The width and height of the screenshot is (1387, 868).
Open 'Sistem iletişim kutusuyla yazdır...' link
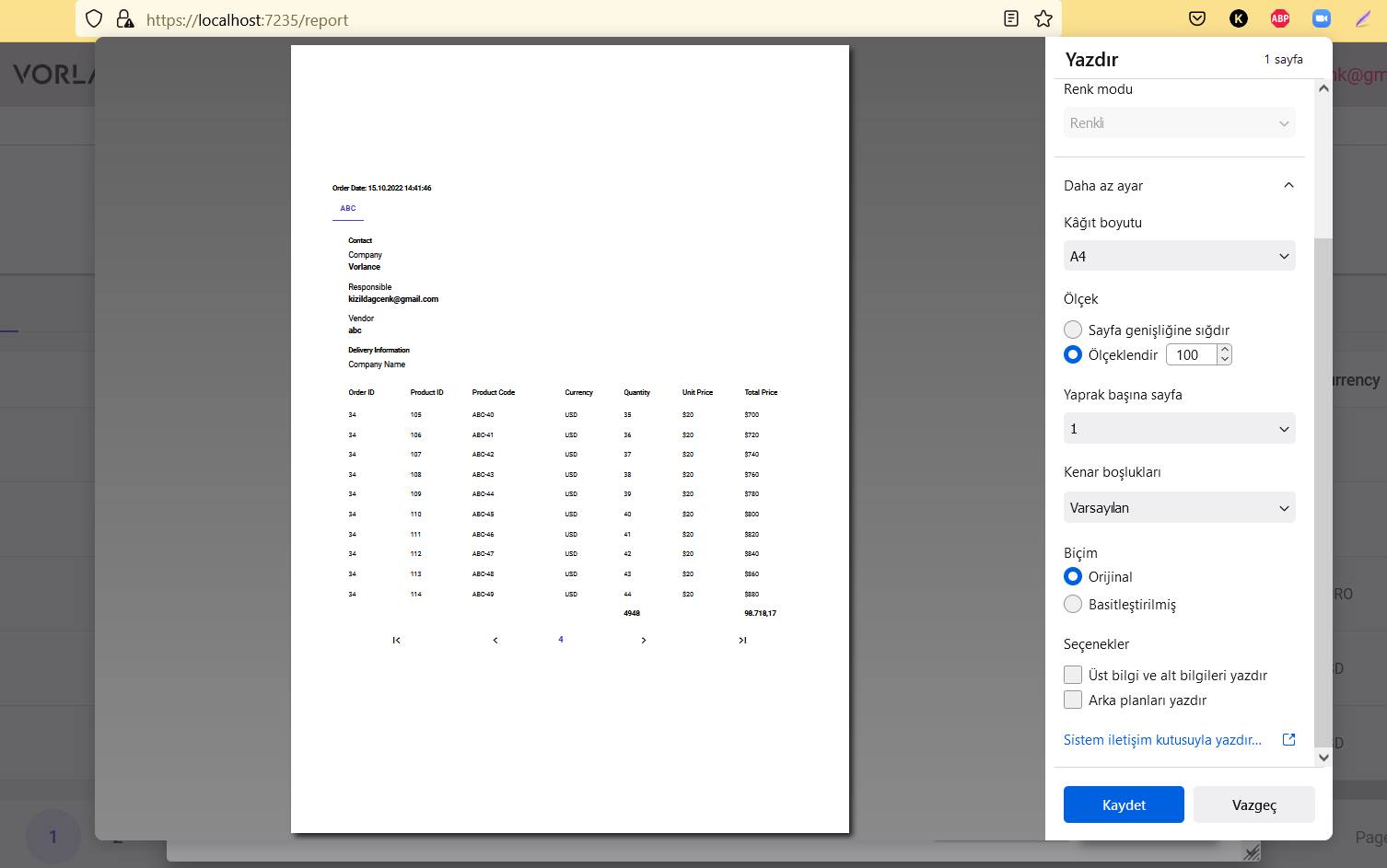1162,739
